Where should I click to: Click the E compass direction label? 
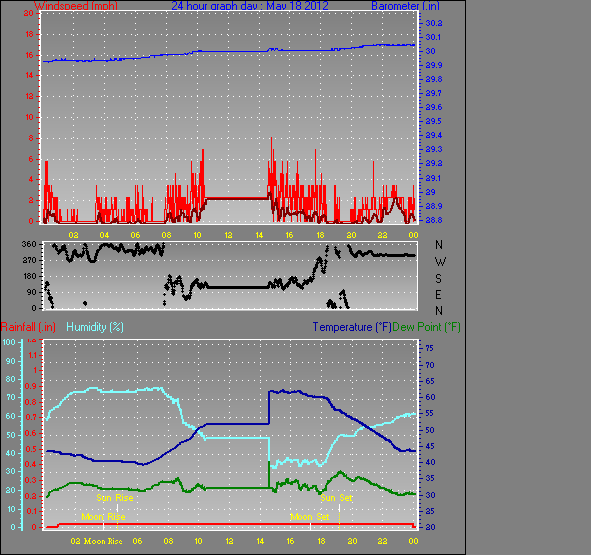pos(438,294)
